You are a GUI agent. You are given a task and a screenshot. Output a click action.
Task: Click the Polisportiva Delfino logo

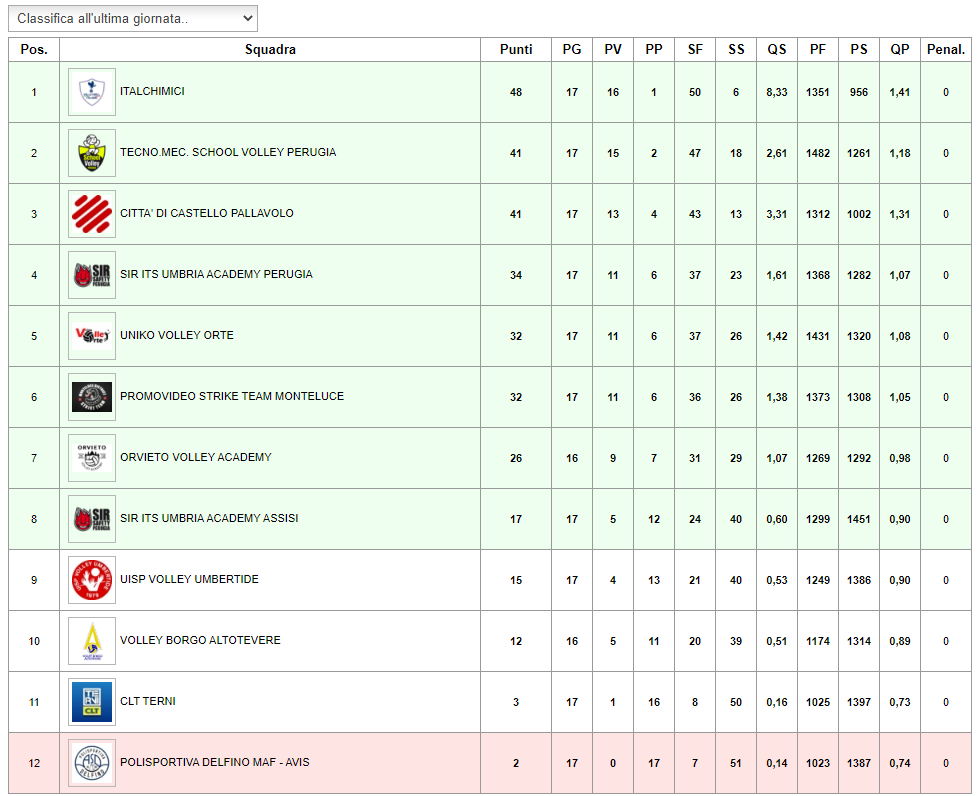pyautogui.click(x=92, y=763)
